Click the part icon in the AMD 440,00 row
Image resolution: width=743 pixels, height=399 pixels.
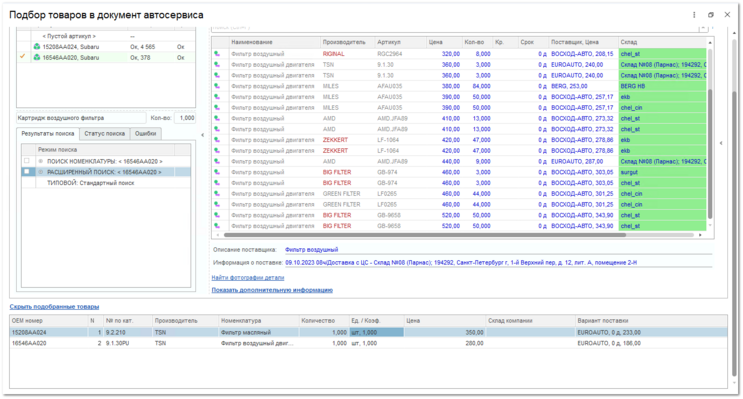217,162
